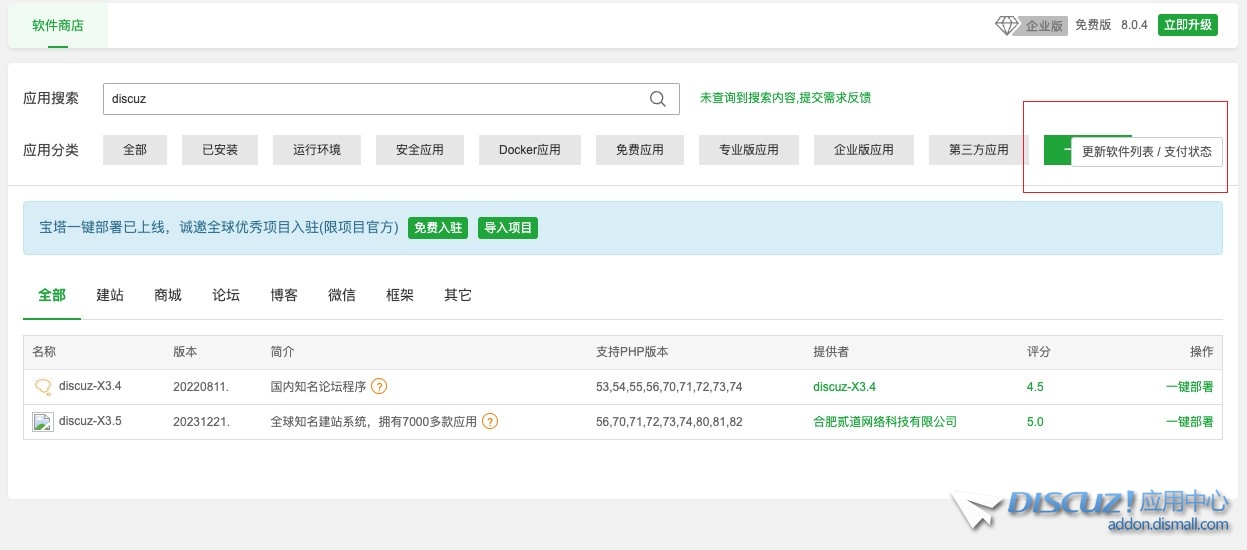Viewport: 1247px width, 550px height.
Task: Click the 名称 column header
Action: click(44, 352)
